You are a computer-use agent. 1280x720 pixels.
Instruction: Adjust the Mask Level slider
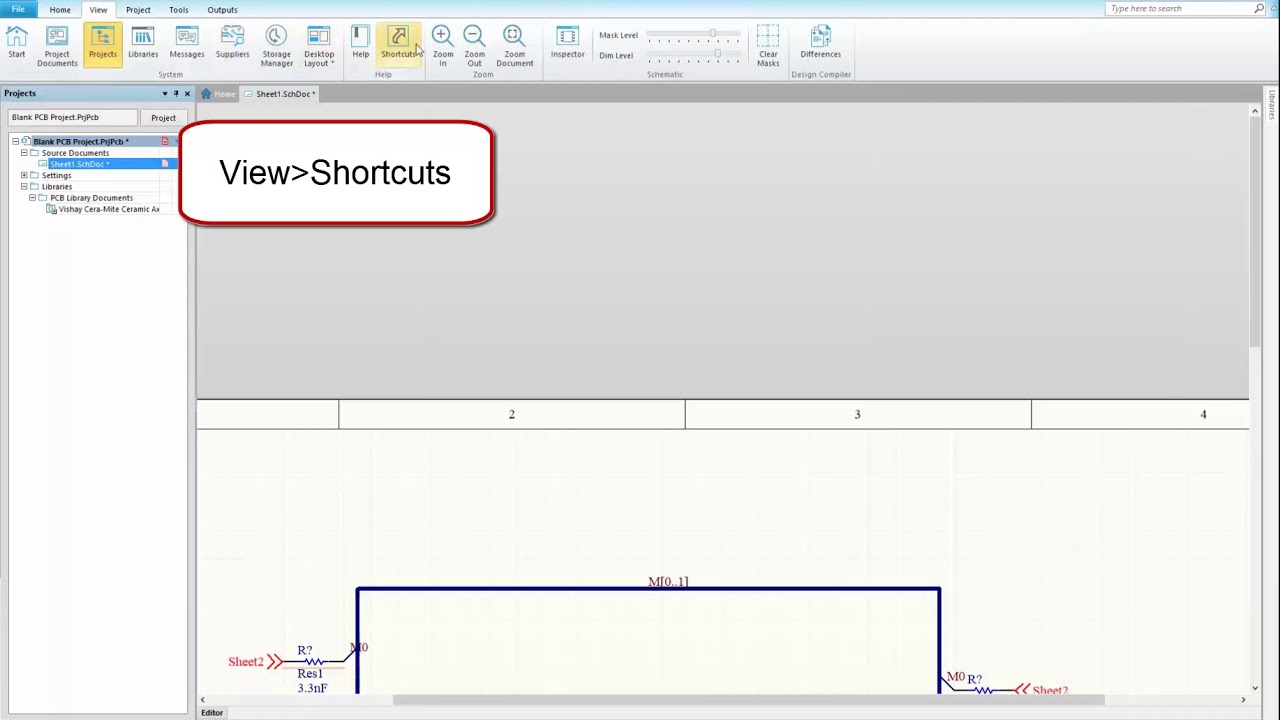[712, 33]
